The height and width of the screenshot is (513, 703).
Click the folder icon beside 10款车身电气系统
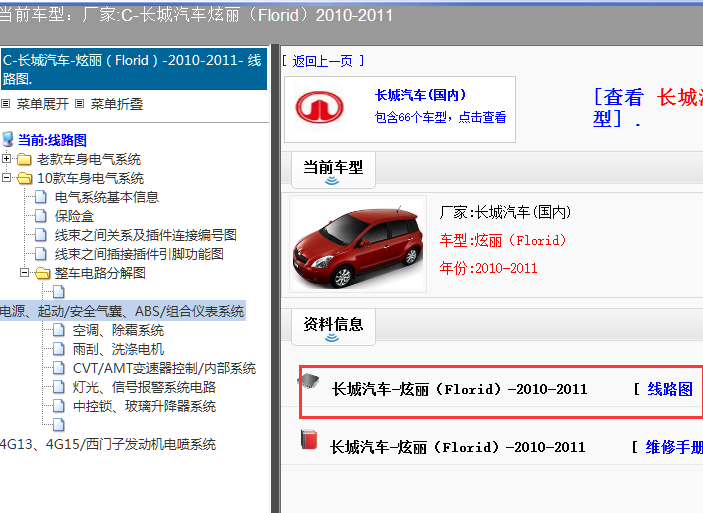pos(25,178)
